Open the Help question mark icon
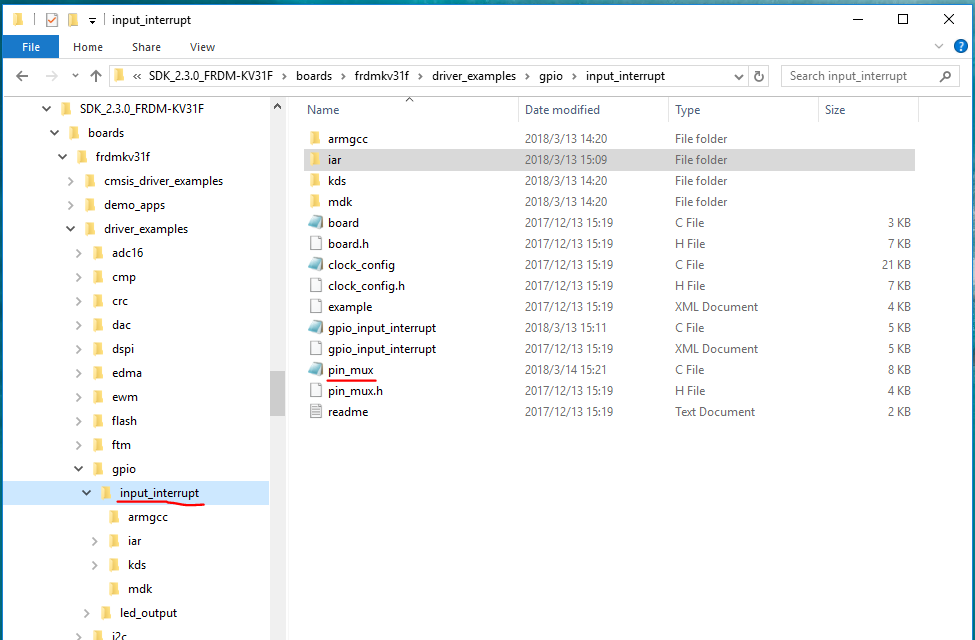The width and height of the screenshot is (975, 640). click(961, 46)
